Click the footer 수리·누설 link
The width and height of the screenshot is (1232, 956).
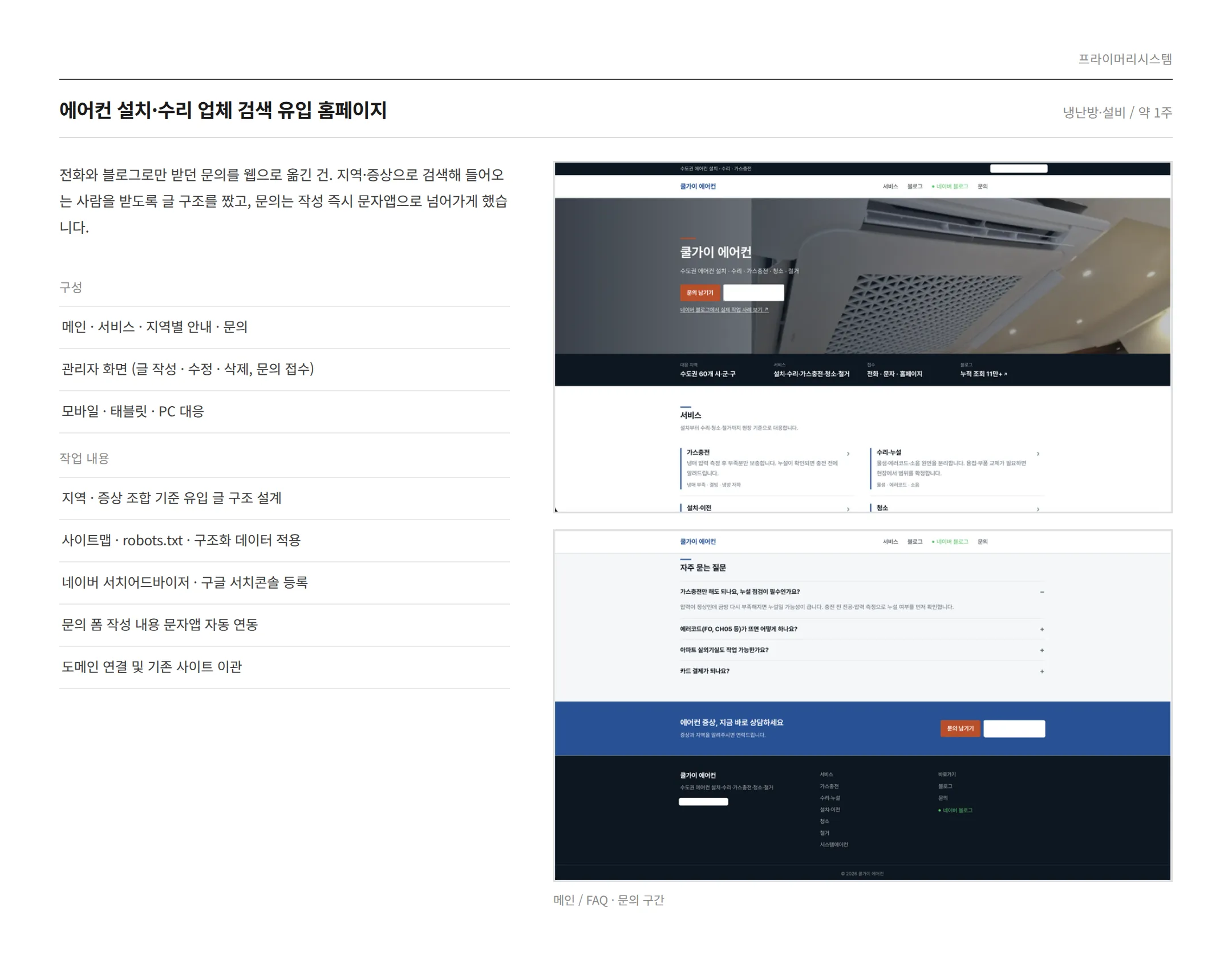tap(830, 798)
